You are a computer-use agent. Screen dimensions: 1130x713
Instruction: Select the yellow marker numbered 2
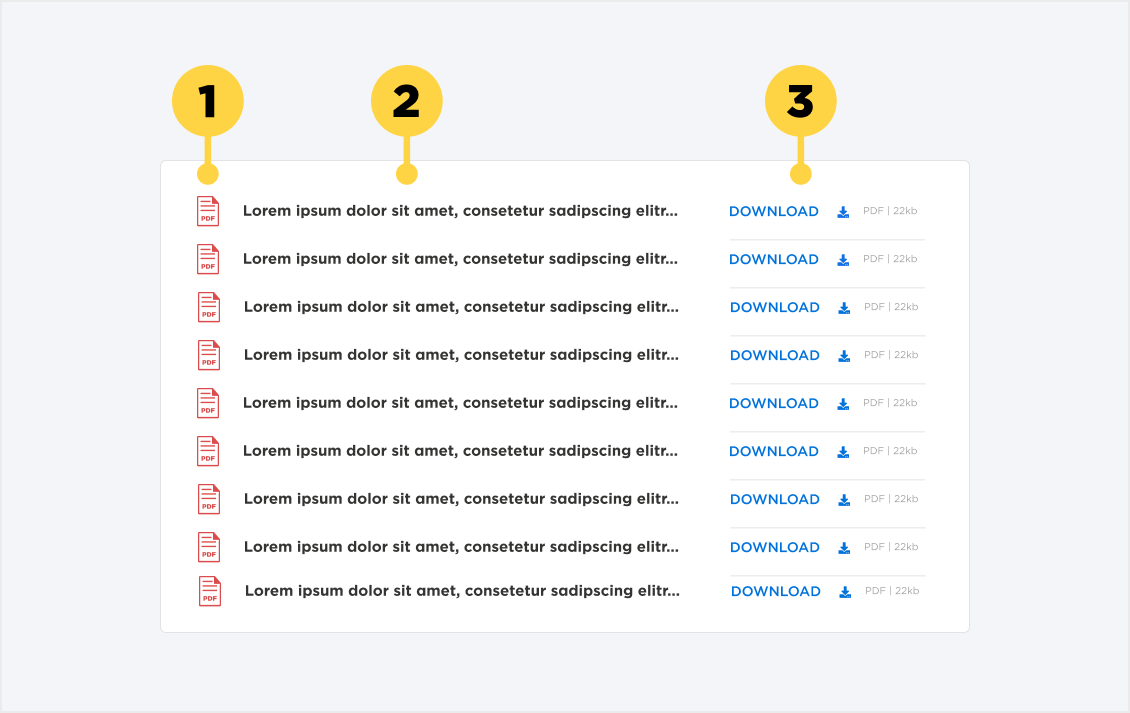pyautogui.click(x=406, y=100)
